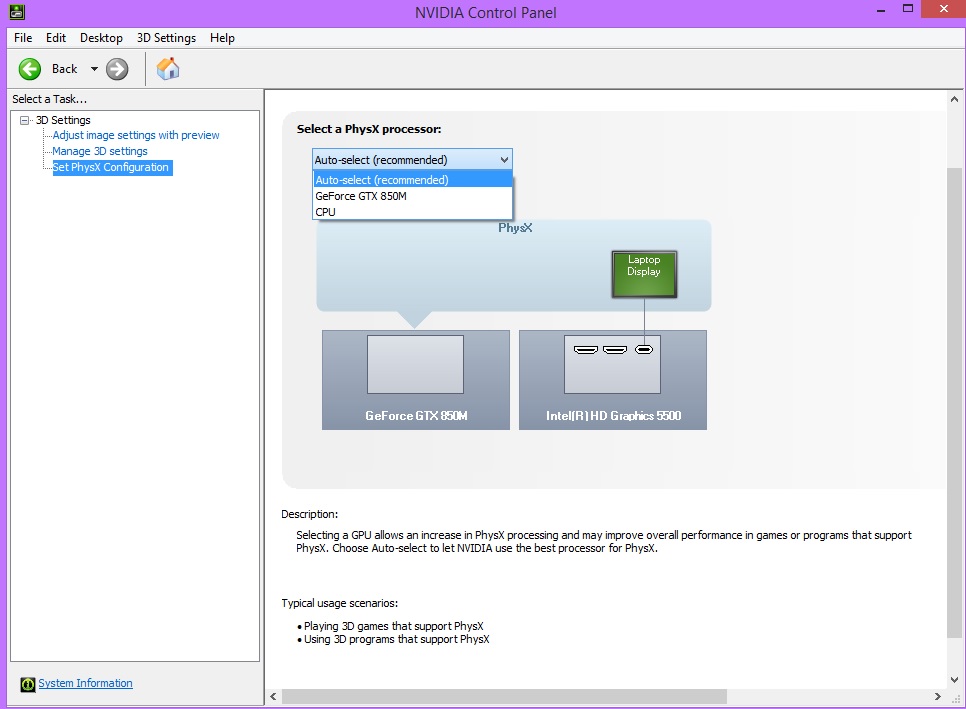Click horizontal scrollbar left arrow
The image size is (966, 709).
[x=274, y=696]
